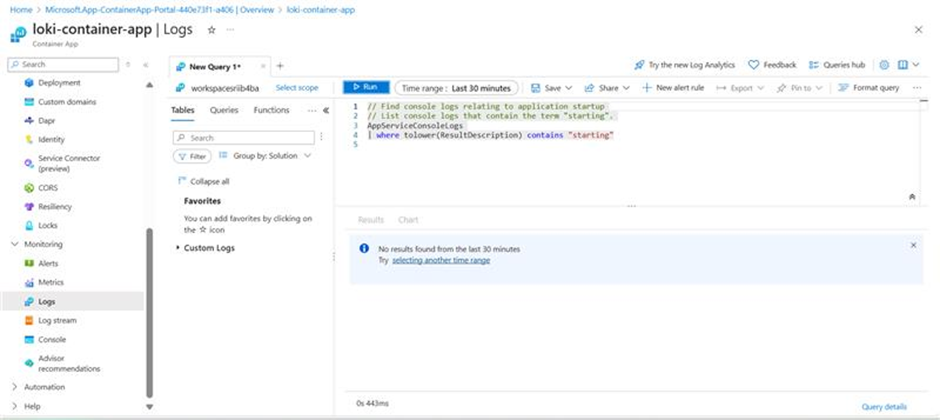Click the Select scope link
The width and height of the screenshot is (940, 420).
297,87
